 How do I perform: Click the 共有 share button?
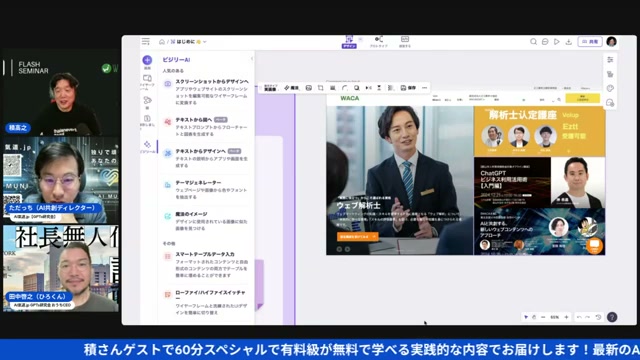[x=590, y=42]
